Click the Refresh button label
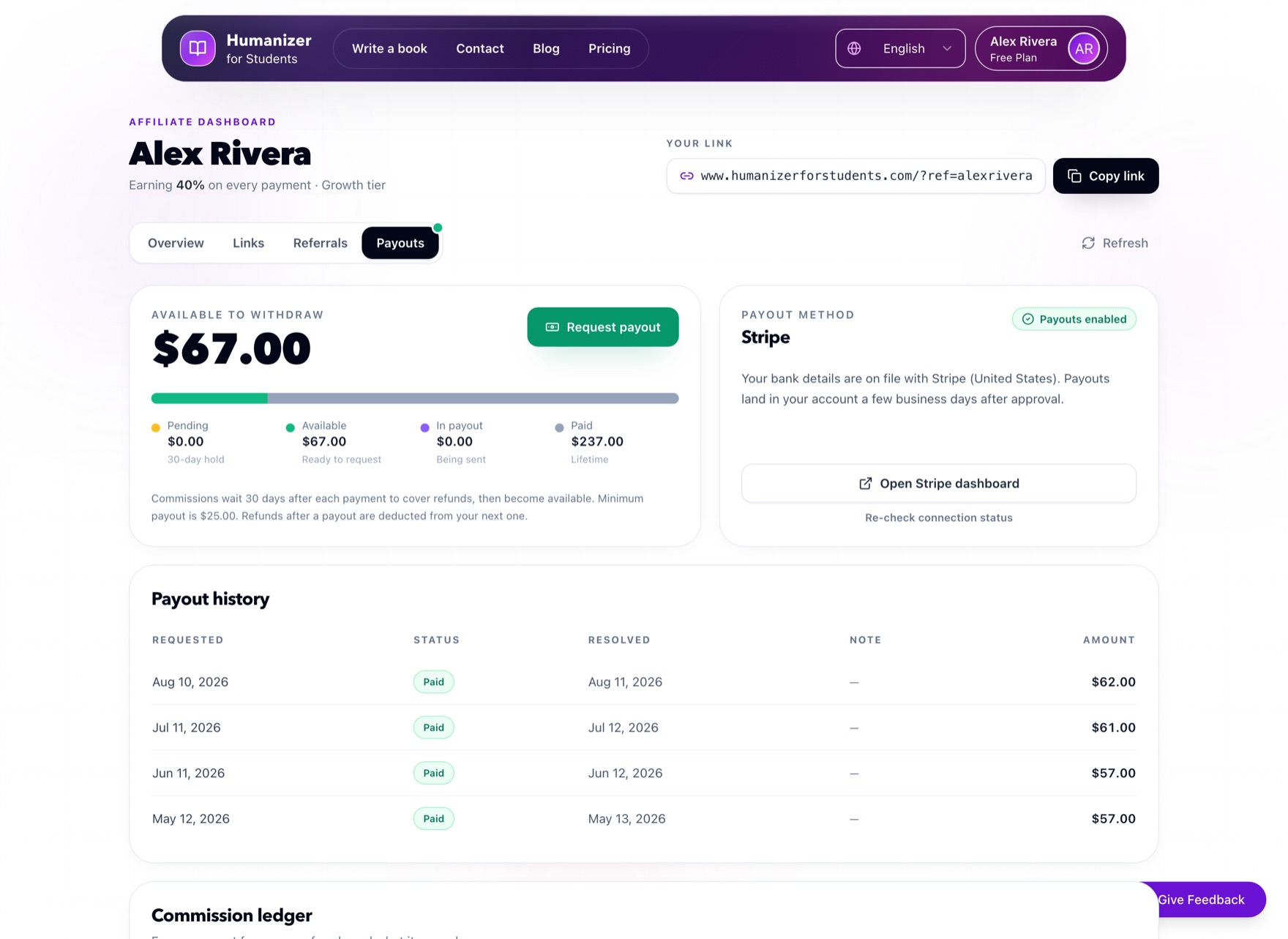The width and height of the screenshot is (1288, 939). [x=1125, y=243]
